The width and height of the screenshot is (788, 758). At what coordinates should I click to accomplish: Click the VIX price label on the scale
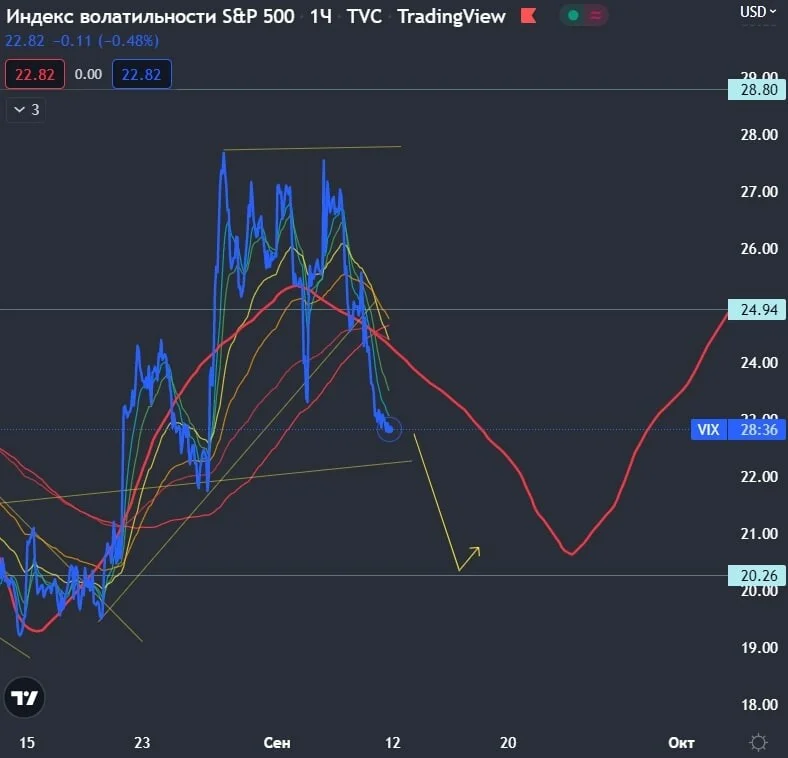pos(709,430)
